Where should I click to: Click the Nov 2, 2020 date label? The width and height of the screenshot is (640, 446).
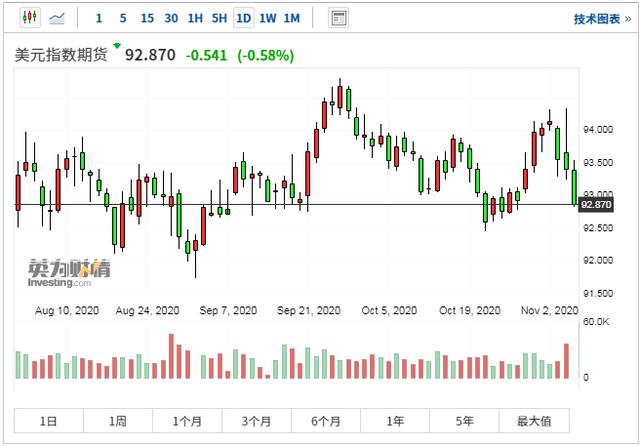click(x=549, y=311)
